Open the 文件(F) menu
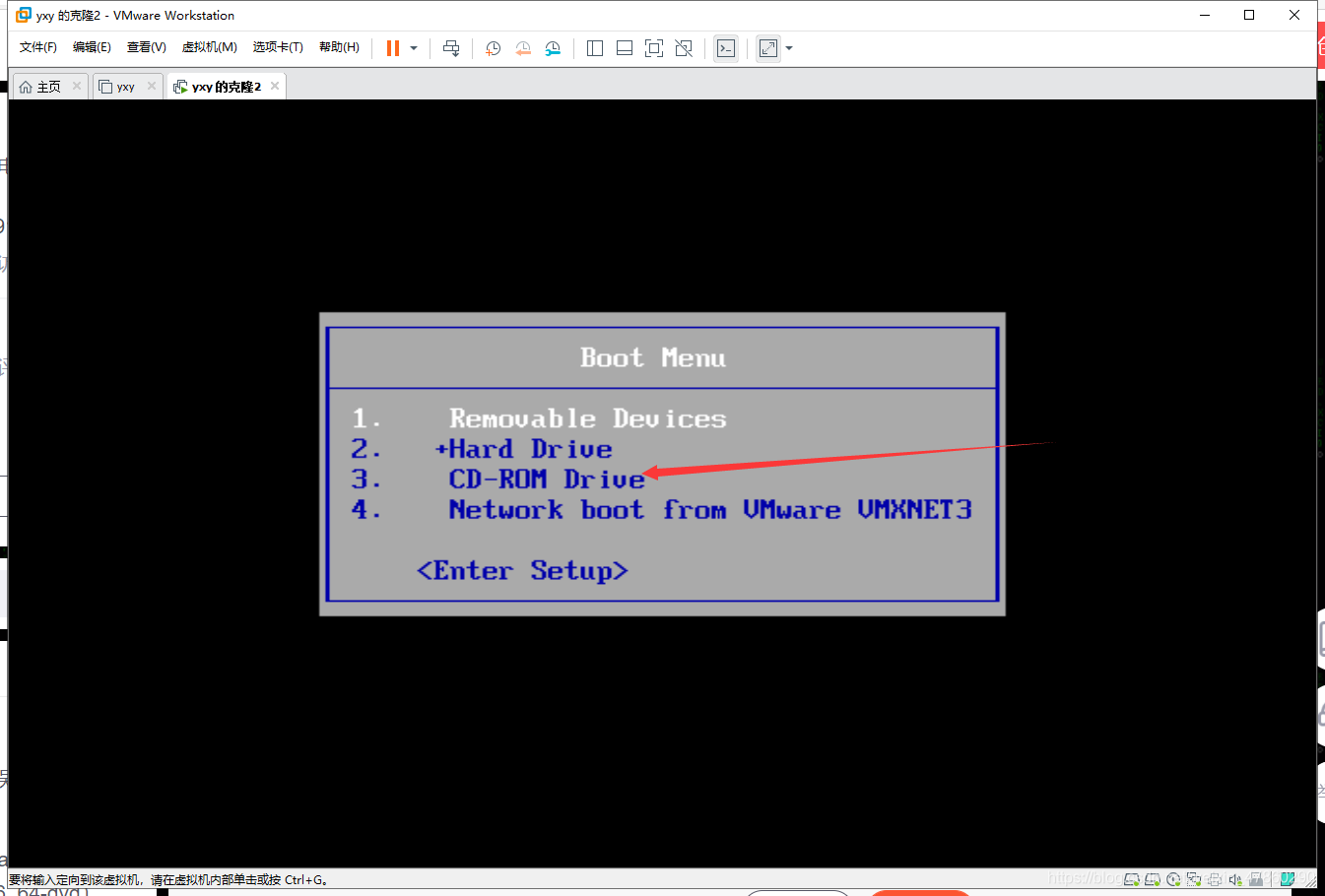The height and width of the screenshot is (896, 1325). point(38,47)
